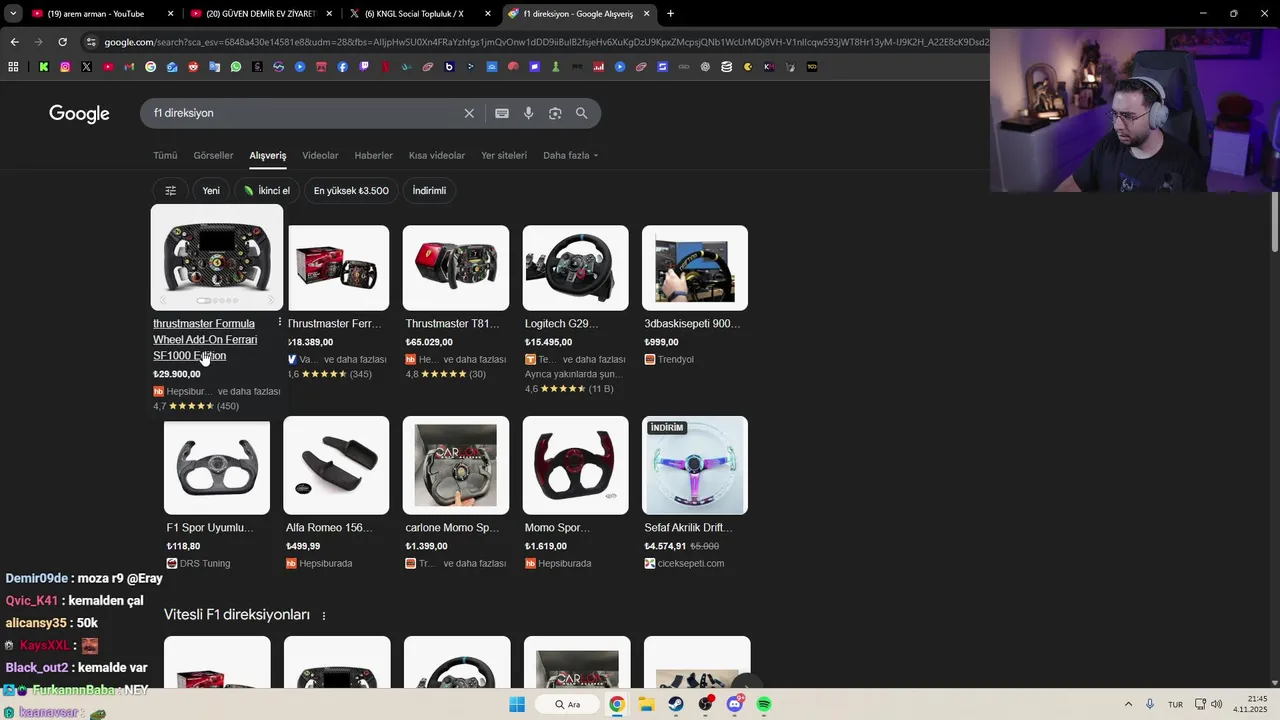This screenshot has height=720, width=1280.
Task: Open the Windows Start menu
Action: point(517,704)
